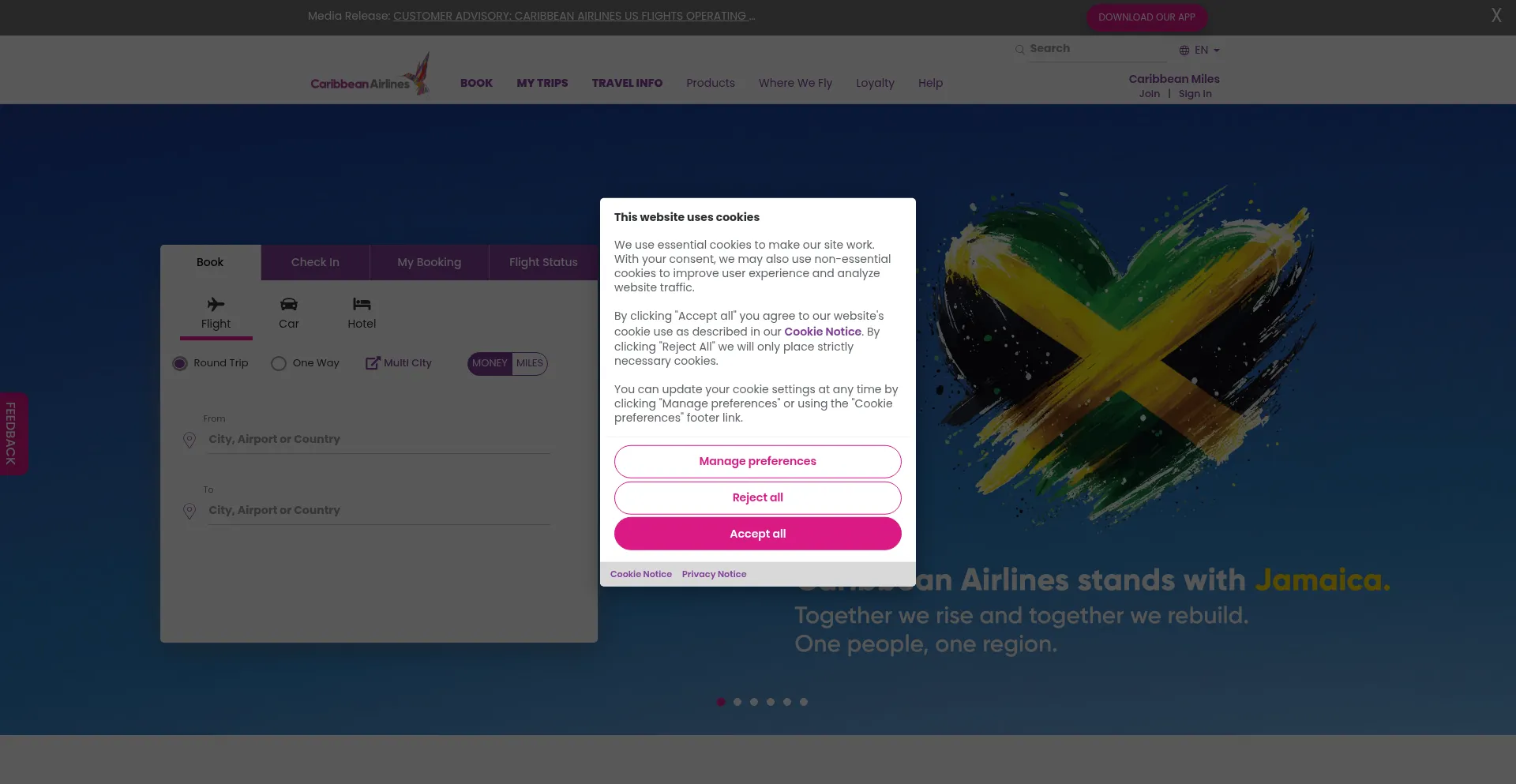Viewport: 1516px width, 784px height.
Task: Go to the third carousel slide dot
Action: pyautogui.click(x=754, y=702)
